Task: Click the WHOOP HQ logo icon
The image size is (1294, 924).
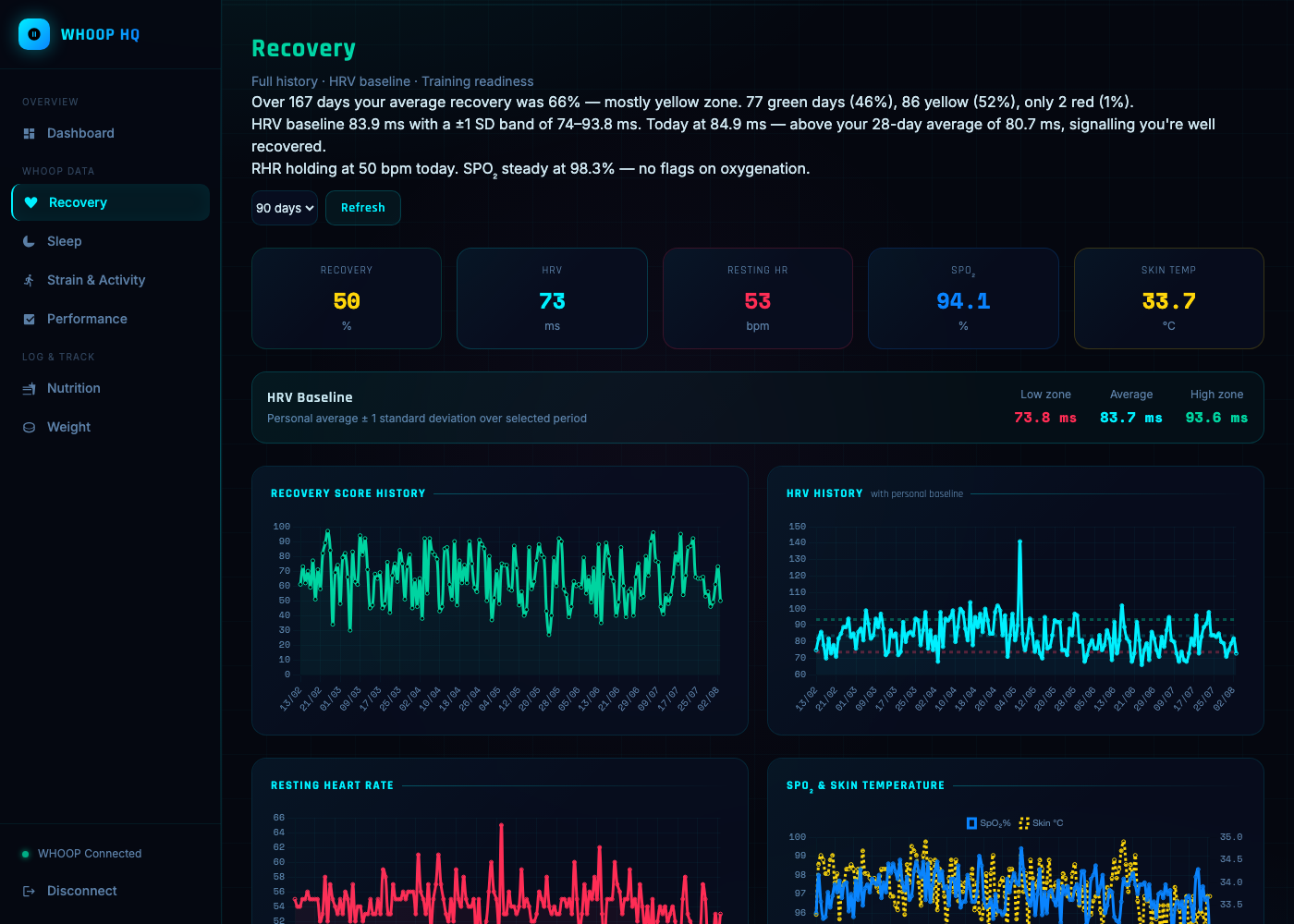Action: click(x=34, y=34)
